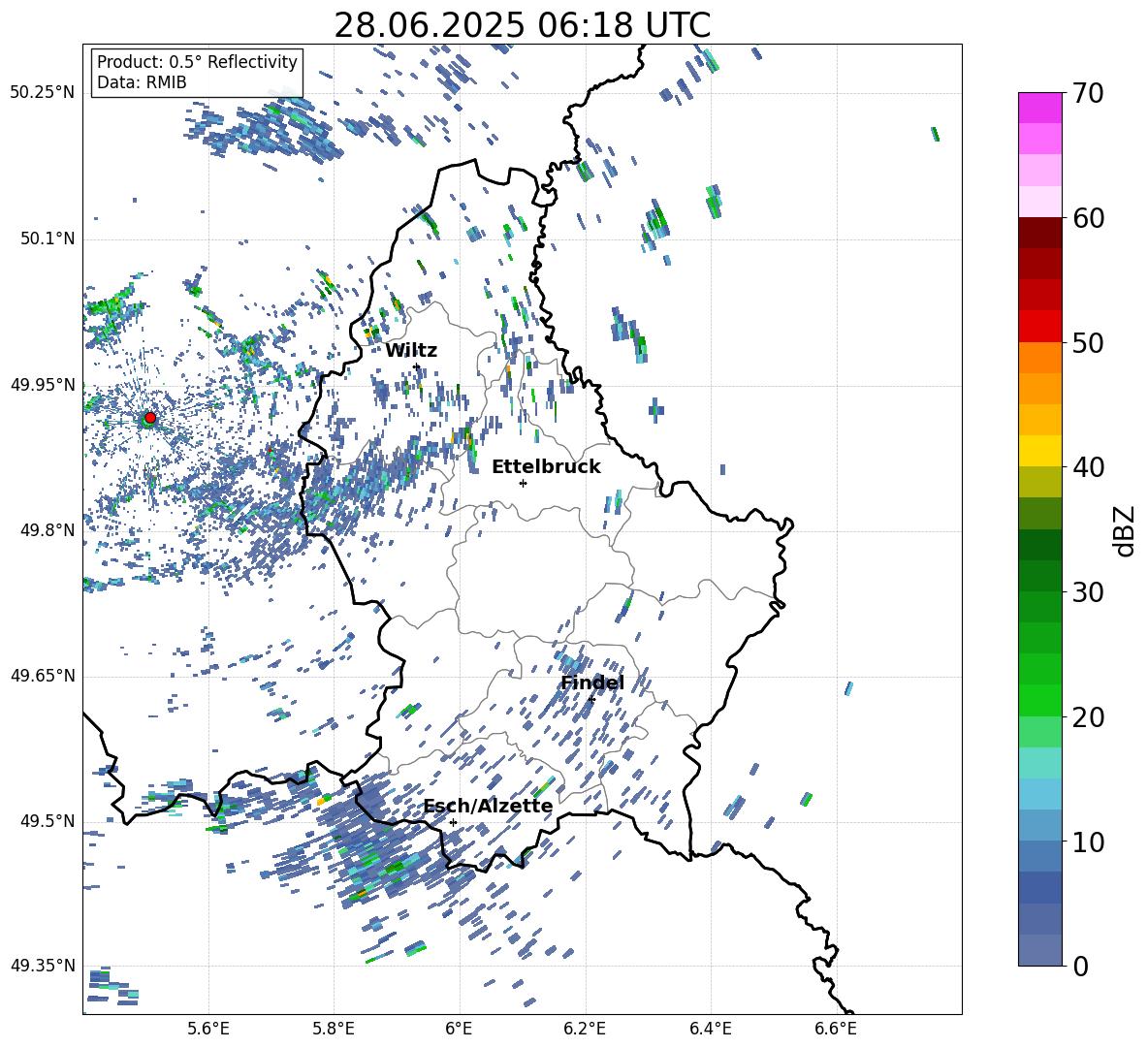
Task: Click the 50.25°N latitude label
Action: pos(43,93)
